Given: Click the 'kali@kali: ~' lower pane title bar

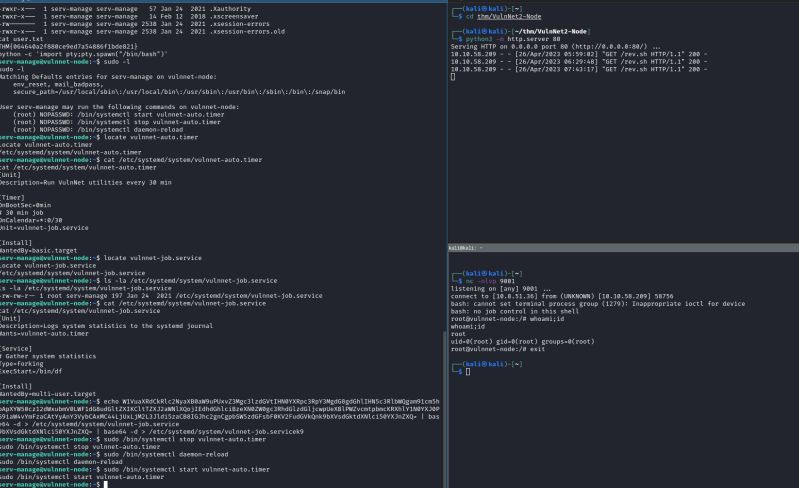Looking at the screenshot, I should point(623,248).
